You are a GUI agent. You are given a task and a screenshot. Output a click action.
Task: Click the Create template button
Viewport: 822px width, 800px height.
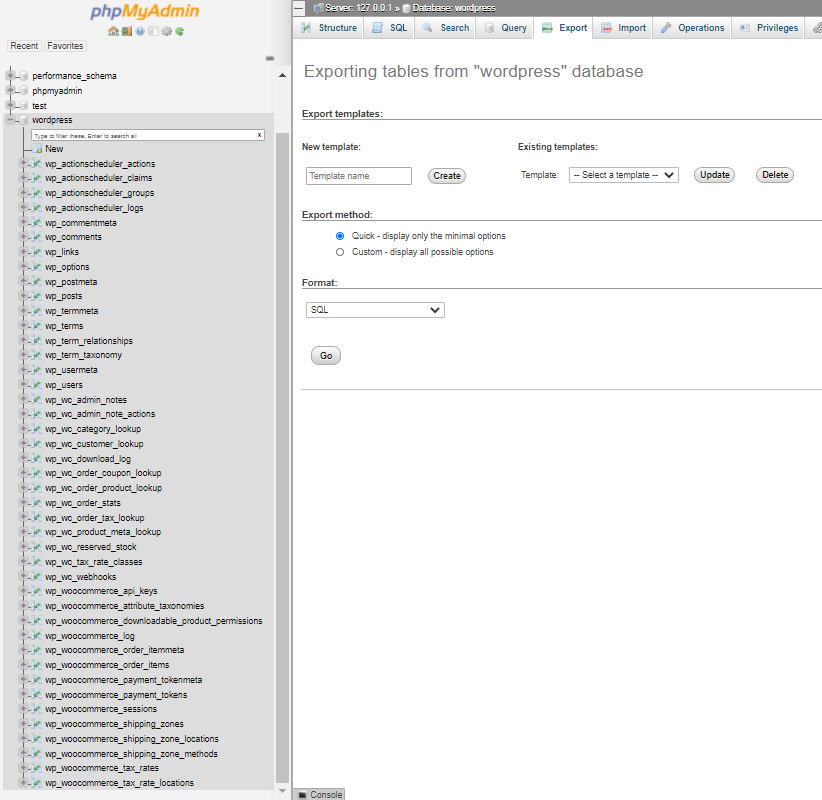click(x=447, y=176)
